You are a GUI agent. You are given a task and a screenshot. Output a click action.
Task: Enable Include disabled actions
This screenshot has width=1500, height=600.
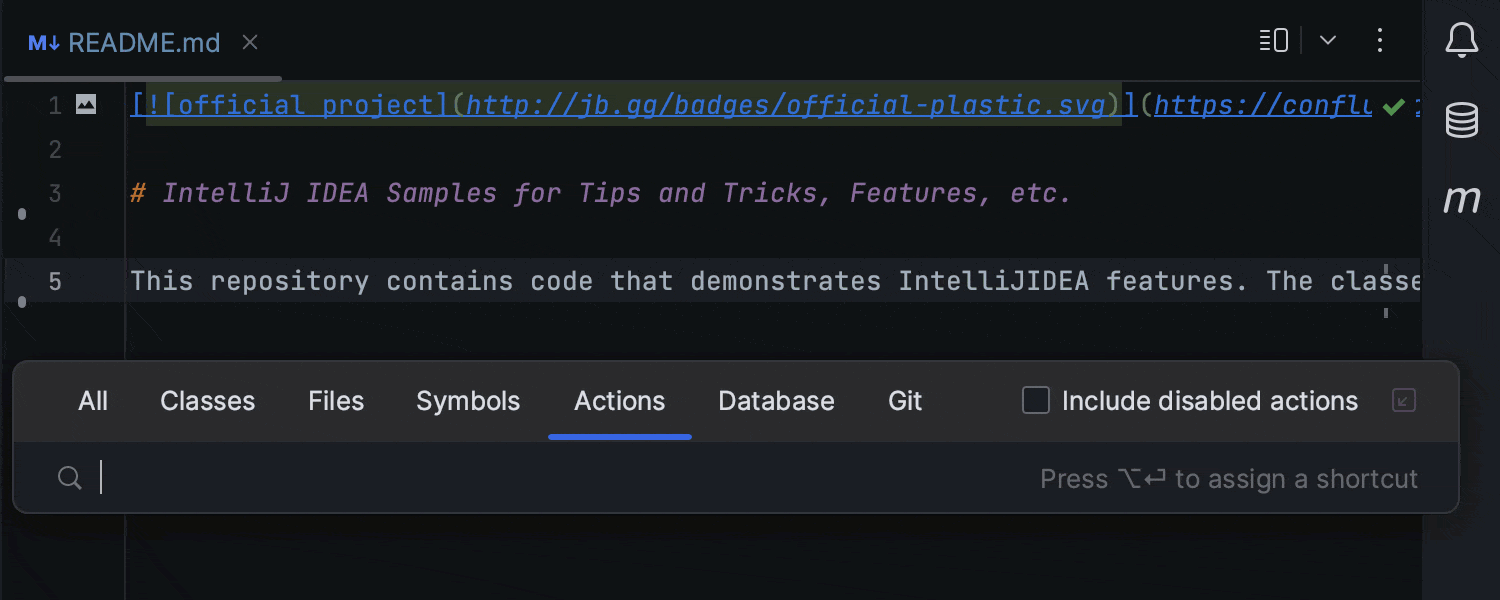pyautogui.click(x=1035, y=400)
